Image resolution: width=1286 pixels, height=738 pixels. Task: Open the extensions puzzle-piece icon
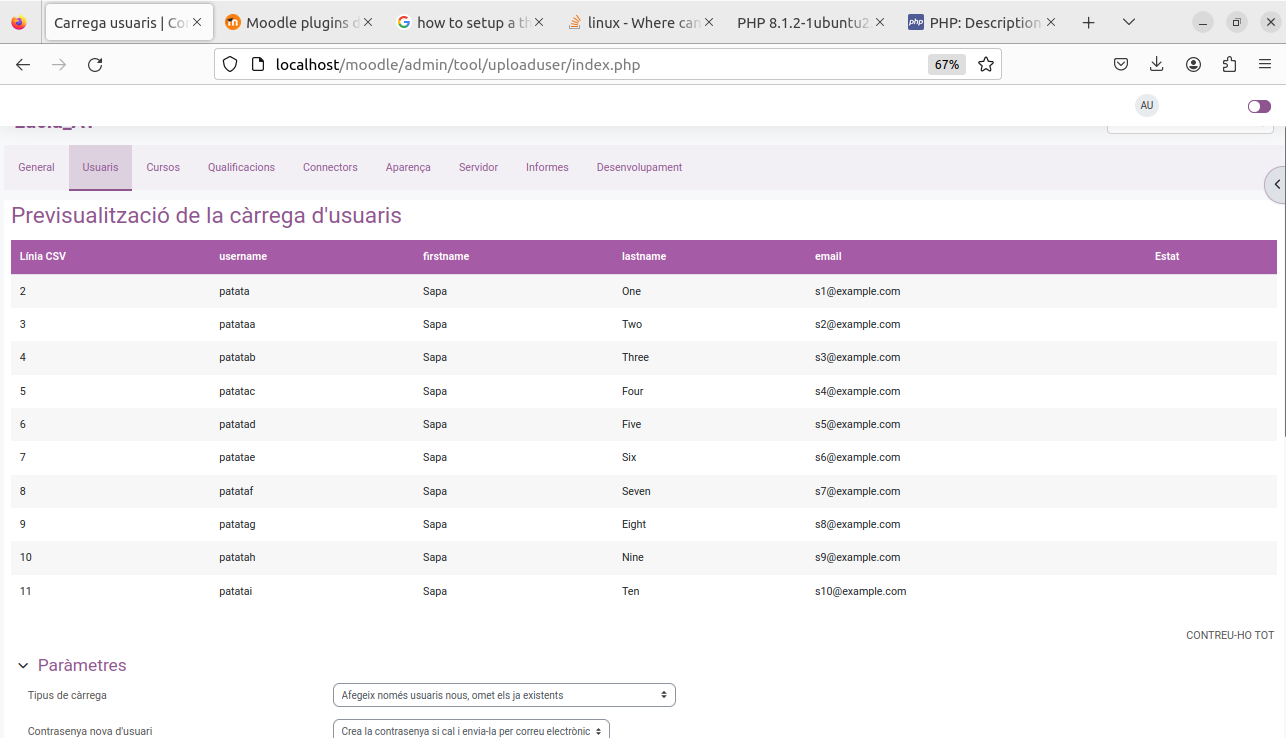[x=1229, y=63]
